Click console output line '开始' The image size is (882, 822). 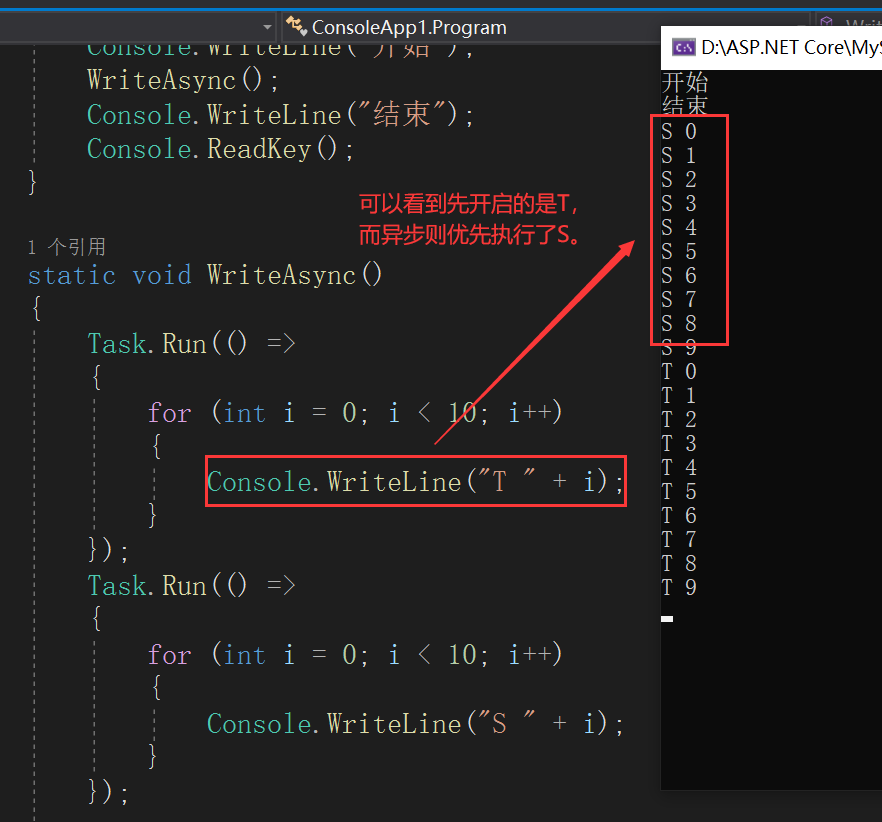point(685,83)
